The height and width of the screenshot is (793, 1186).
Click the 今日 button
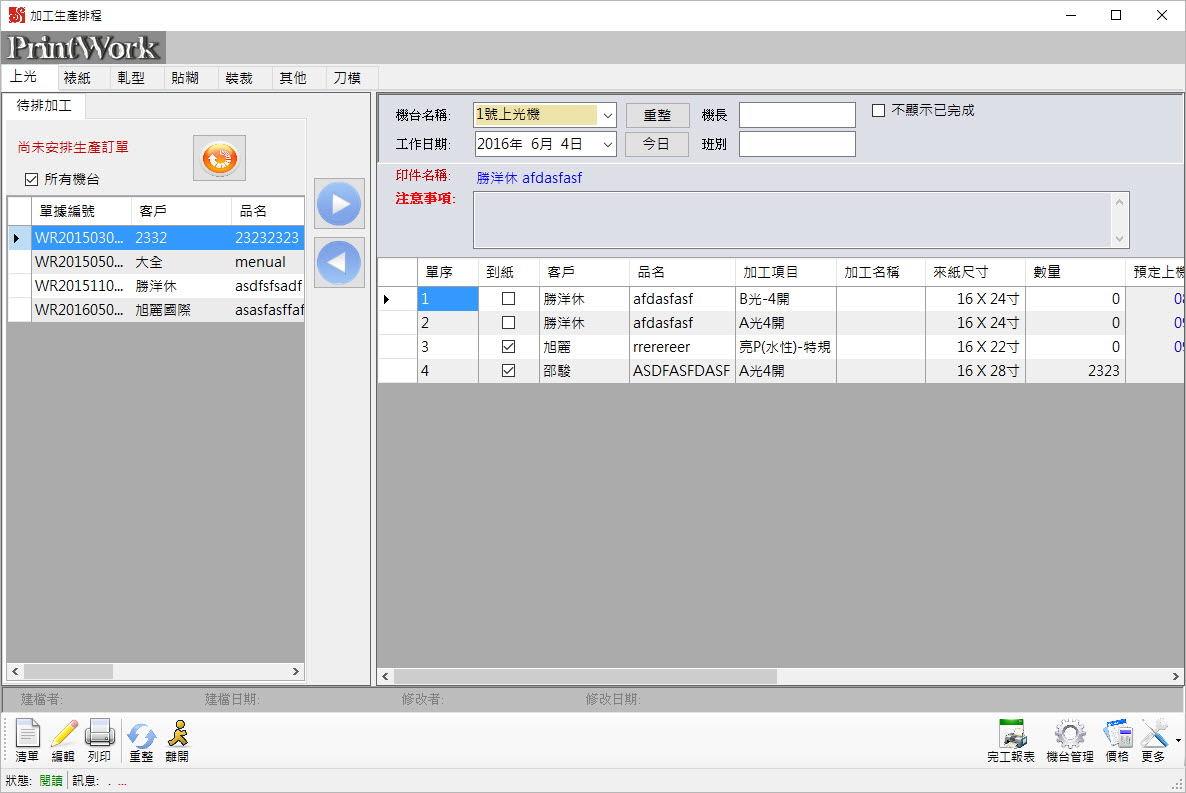(657, 144)
